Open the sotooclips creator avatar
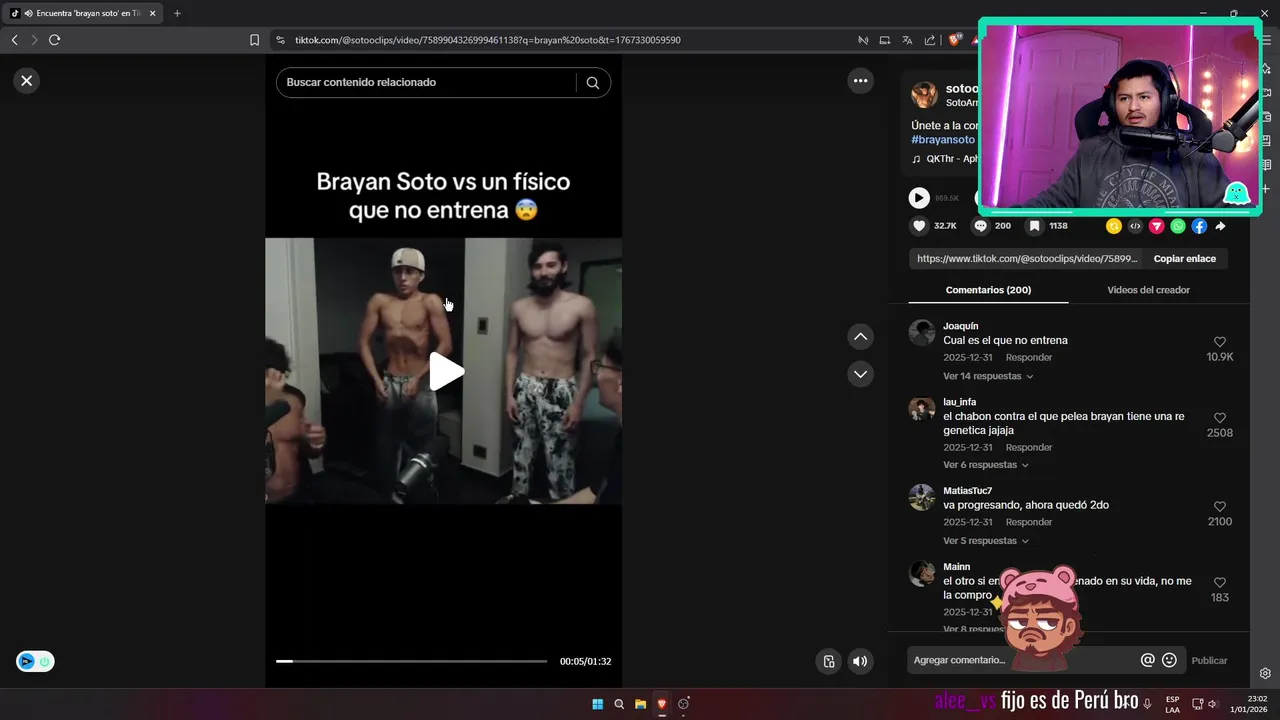The height and width of the screenshot is (720, 1280). tap(924, 95)
